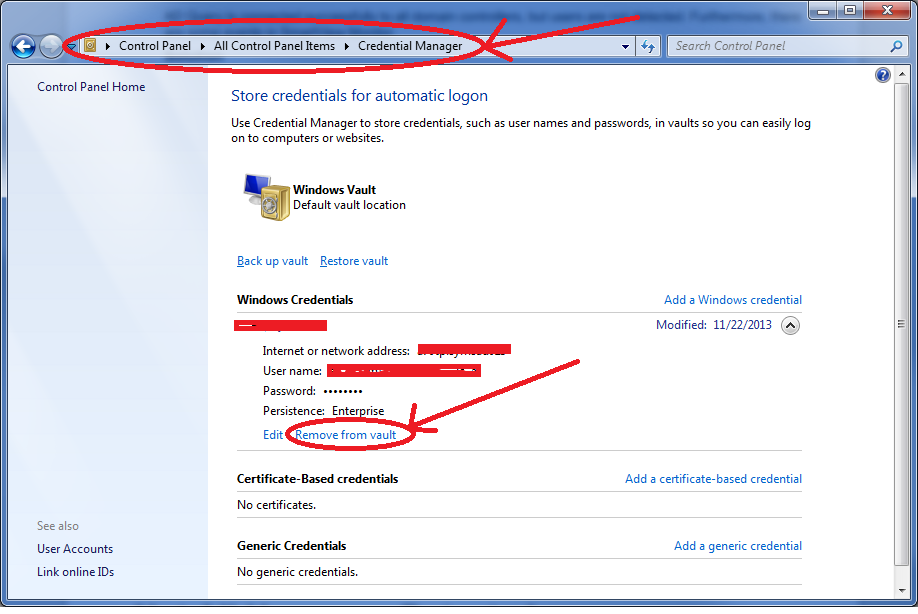The image size is (918, 614).
Task: Click the Store credentials for automatic logon heading
Action: pos(359,95)
